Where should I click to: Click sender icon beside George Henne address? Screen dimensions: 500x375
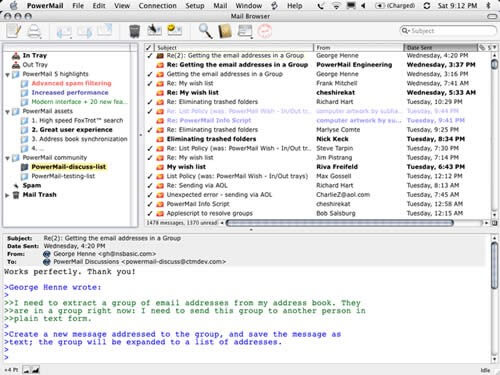click(x=47, y=254)
